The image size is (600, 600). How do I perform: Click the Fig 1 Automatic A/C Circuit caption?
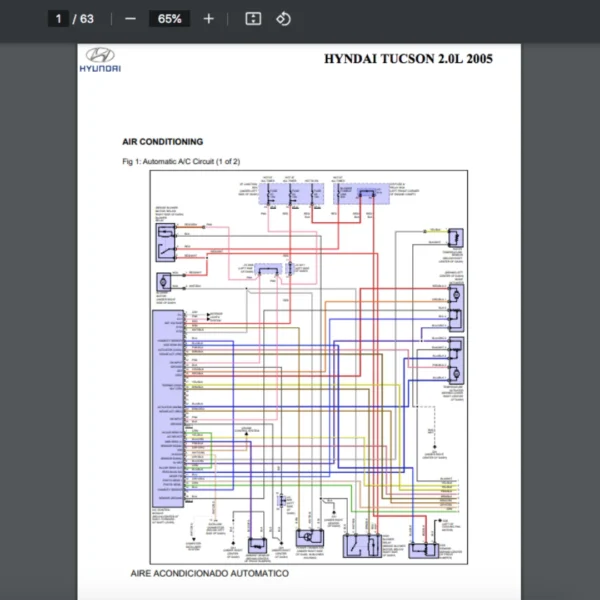(x=180, y=161)
